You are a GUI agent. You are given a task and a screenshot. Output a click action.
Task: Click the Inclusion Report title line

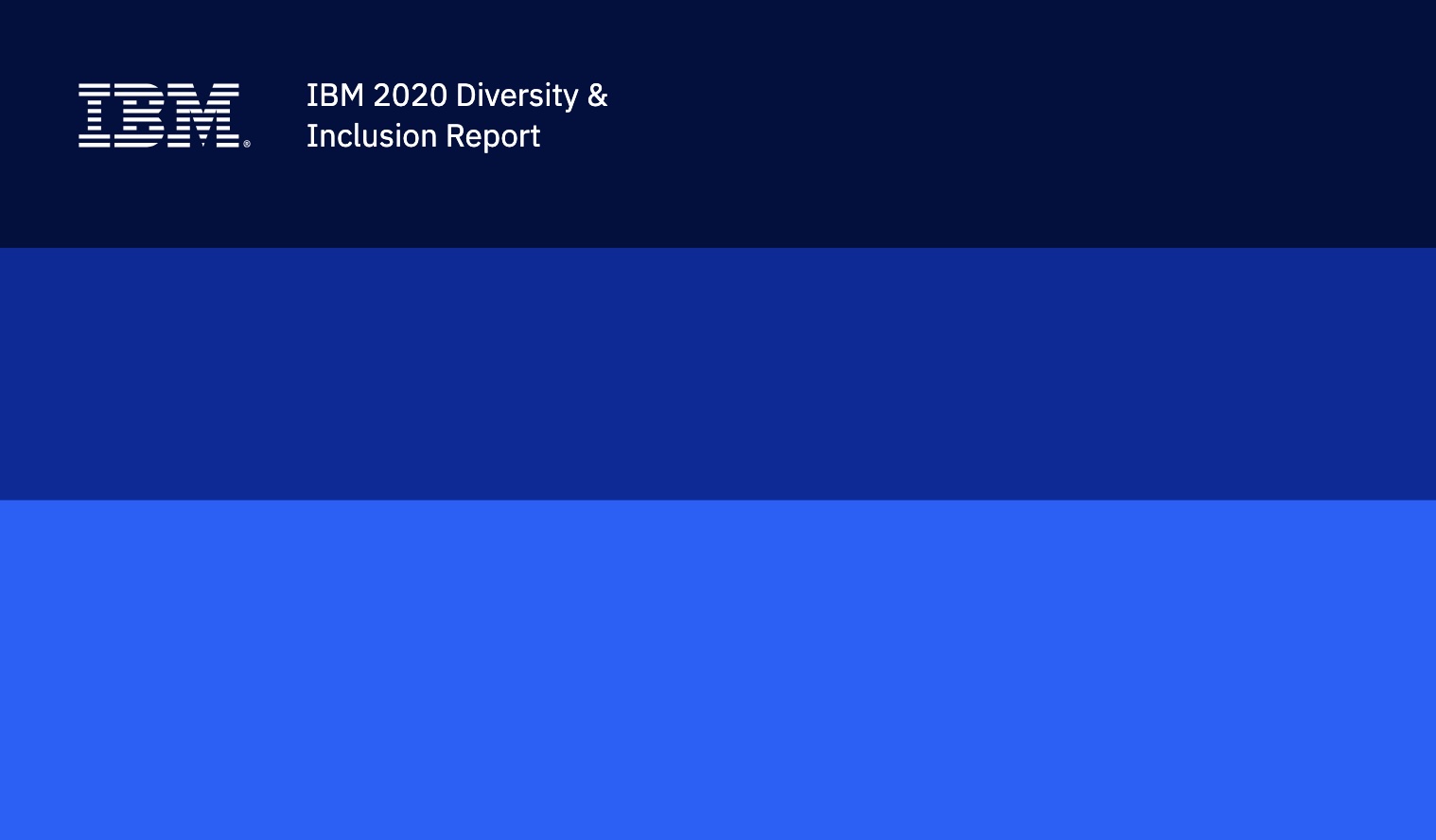click(423, 136)
